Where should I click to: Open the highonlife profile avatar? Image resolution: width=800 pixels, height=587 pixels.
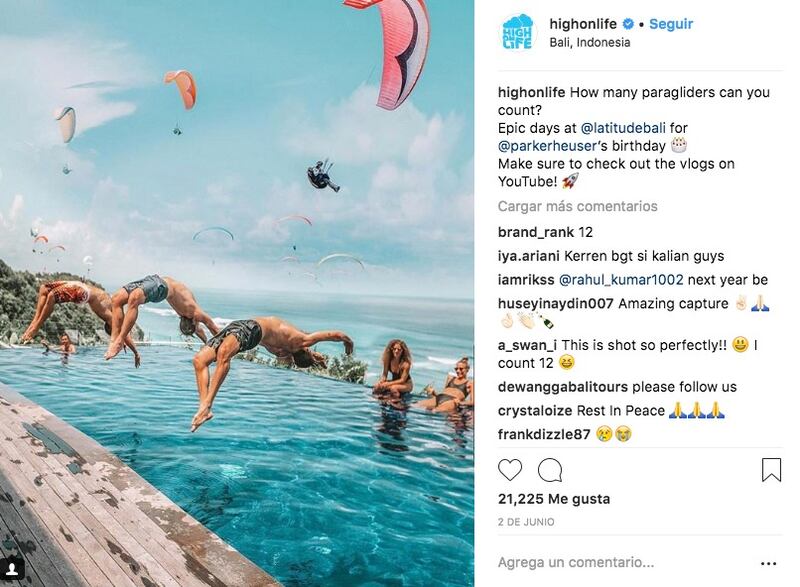coord(517,33)
